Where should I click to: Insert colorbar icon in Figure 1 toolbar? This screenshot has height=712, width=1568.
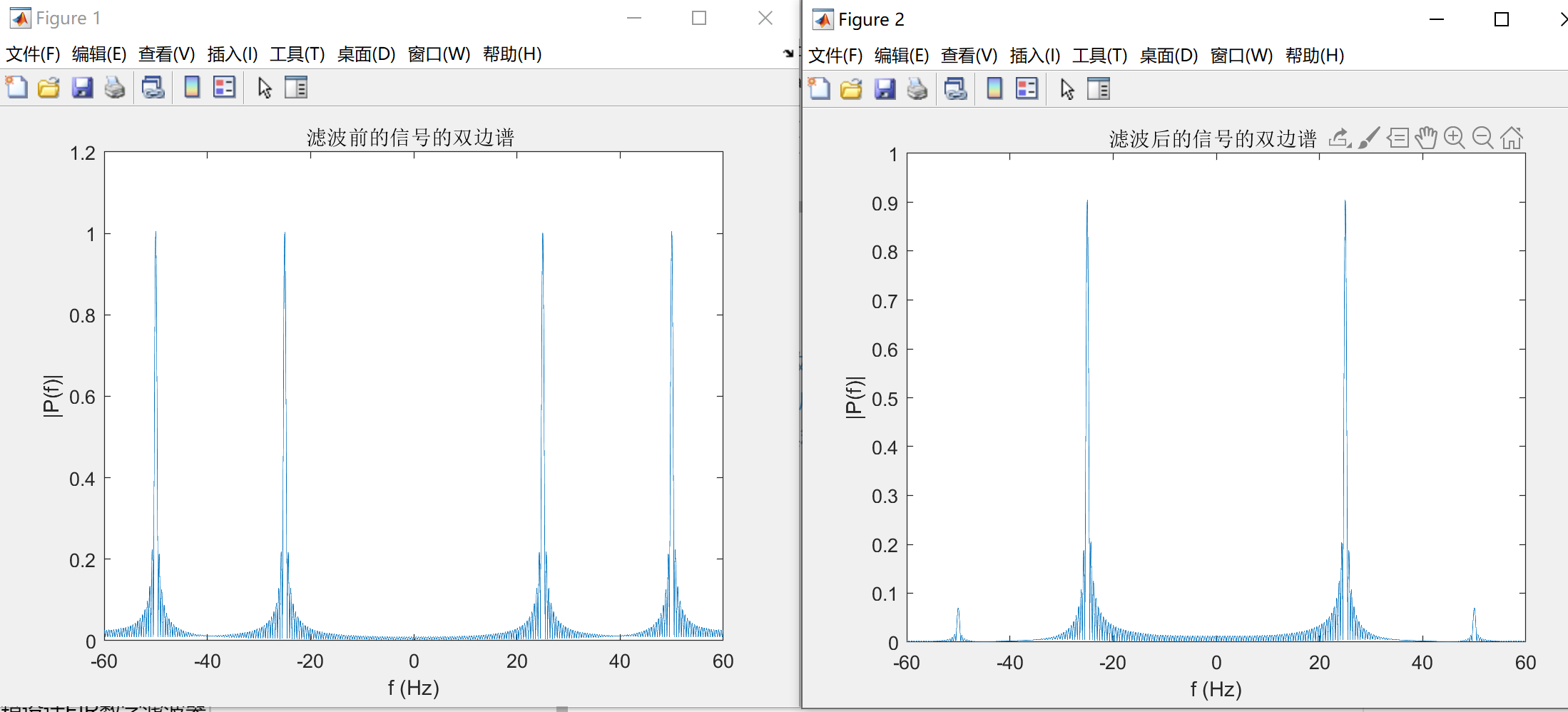(x=192, y=87)
